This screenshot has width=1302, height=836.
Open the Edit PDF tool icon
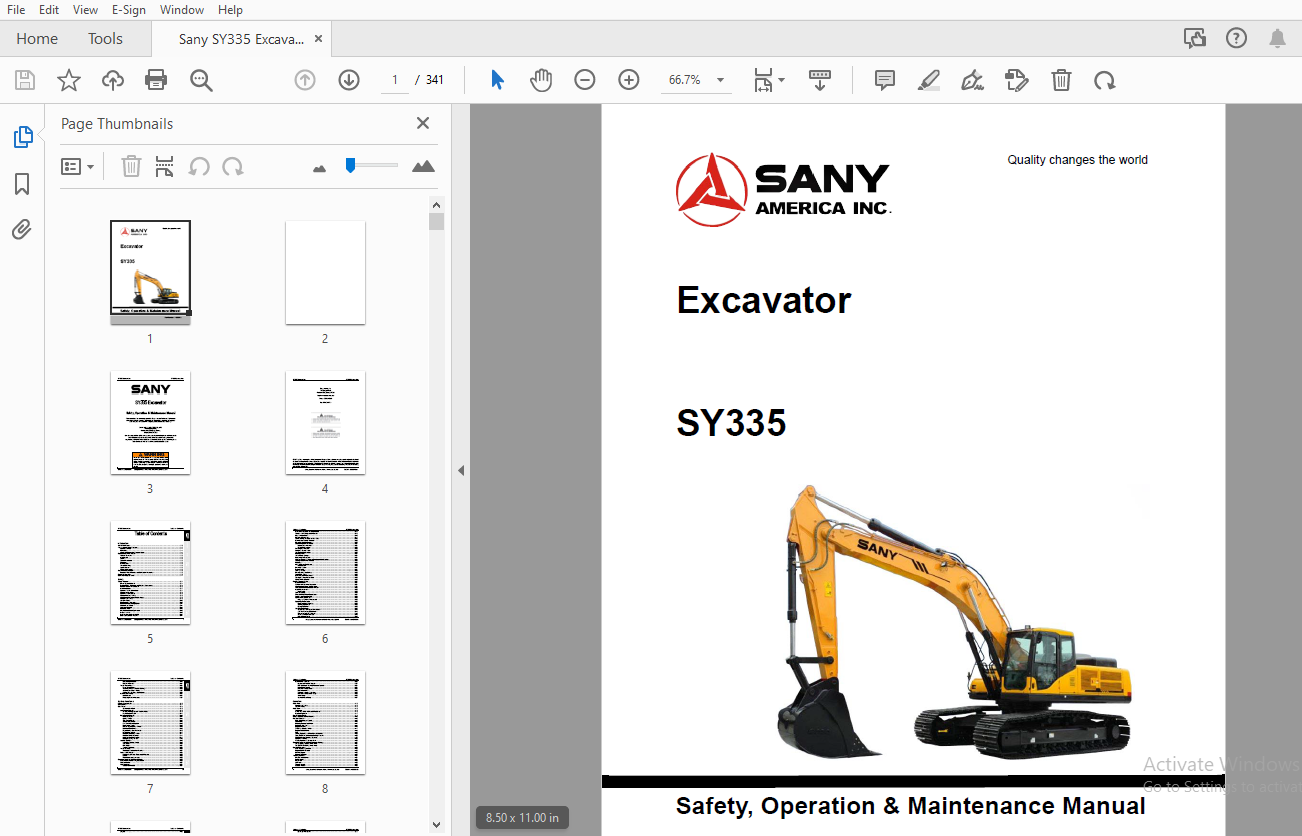[1017, 80]
